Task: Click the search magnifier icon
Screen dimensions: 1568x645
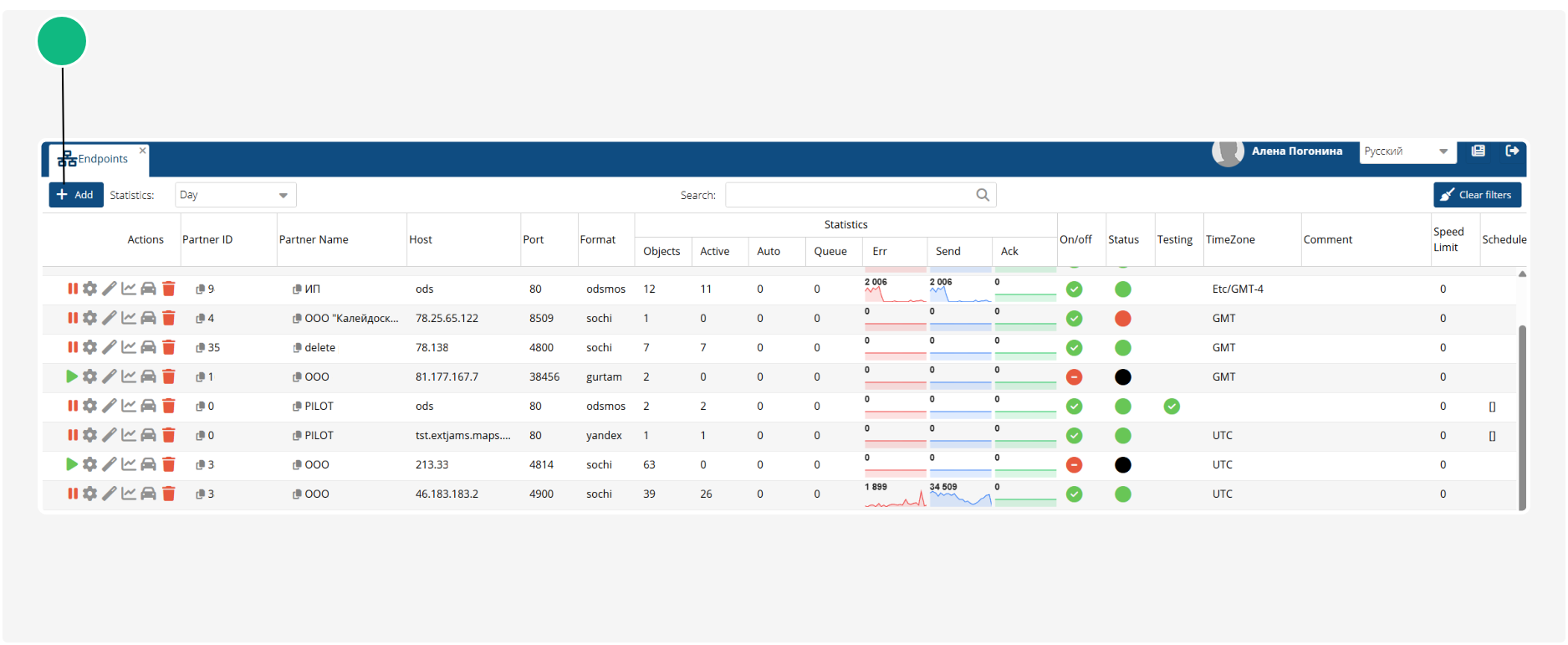Action: (x=983, y=195)
